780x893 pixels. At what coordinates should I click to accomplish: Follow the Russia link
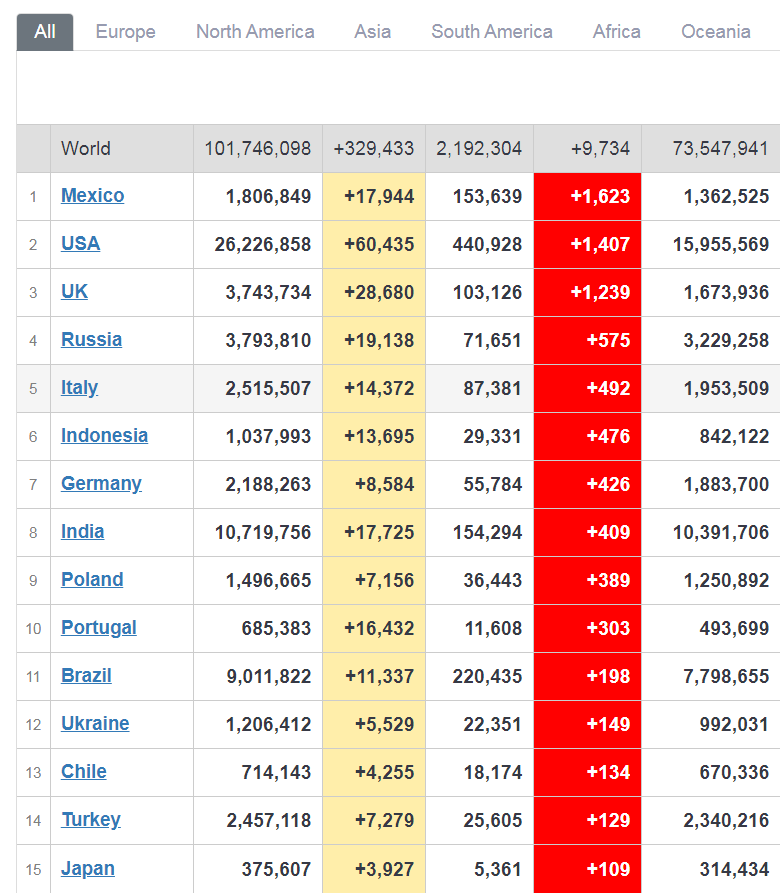tap(91, 340)
